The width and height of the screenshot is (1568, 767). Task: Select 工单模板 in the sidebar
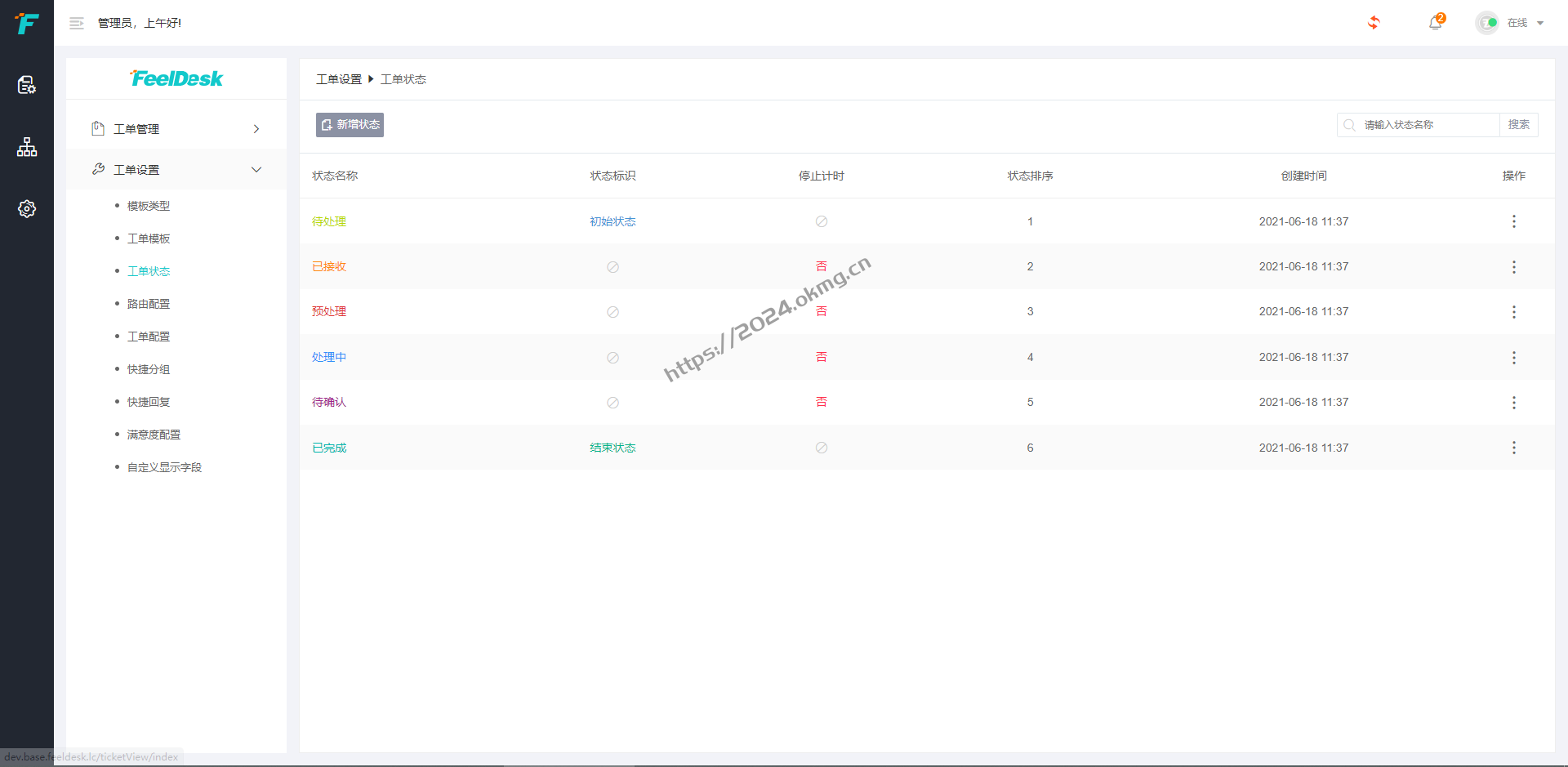pos(149,239)
